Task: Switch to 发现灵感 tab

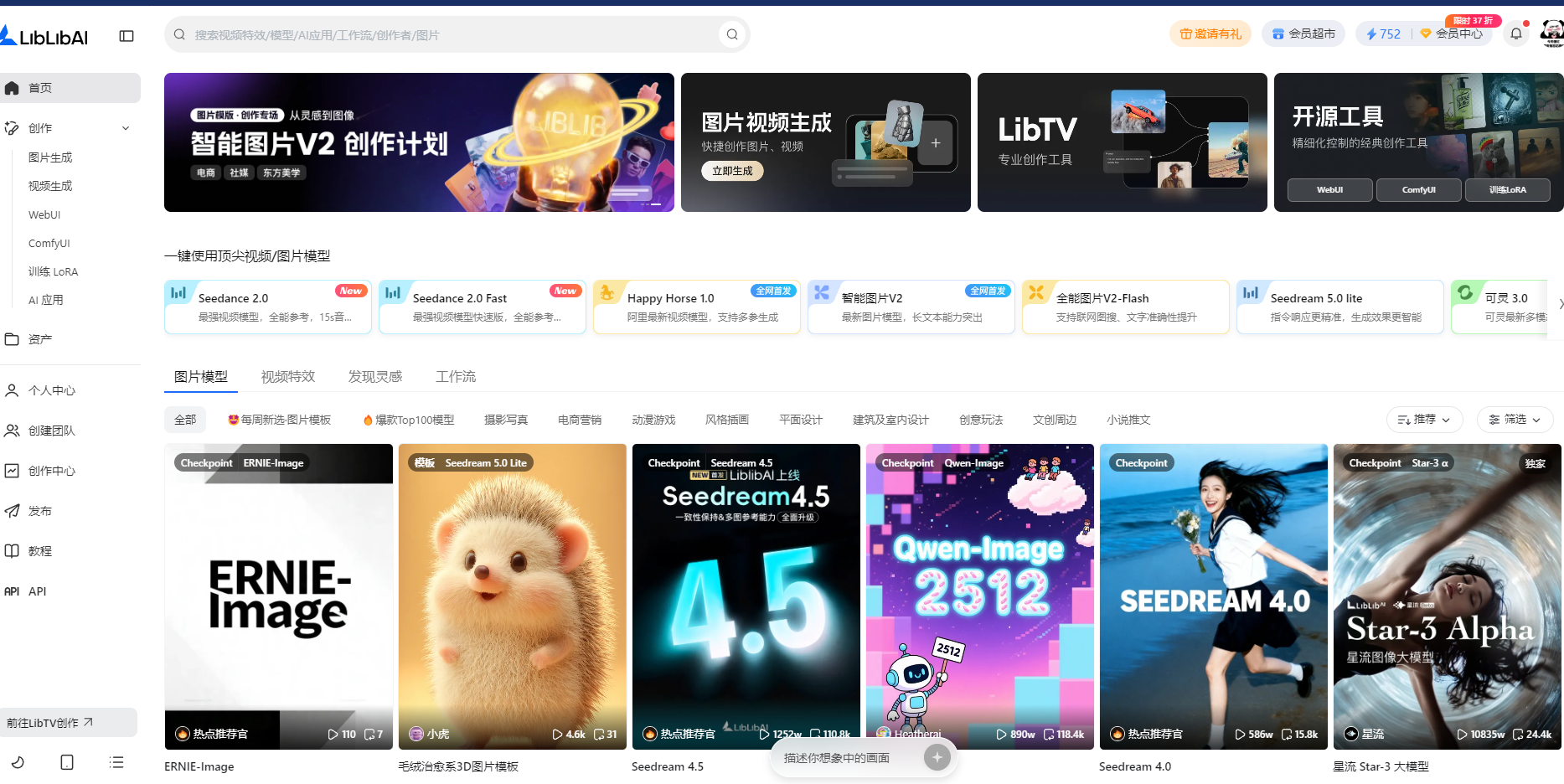Action: pyautogui.click(x=375, y=377)
